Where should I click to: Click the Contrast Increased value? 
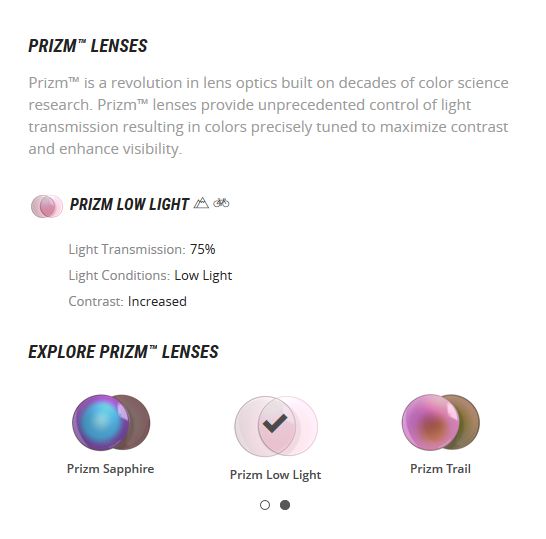(157, 301)
